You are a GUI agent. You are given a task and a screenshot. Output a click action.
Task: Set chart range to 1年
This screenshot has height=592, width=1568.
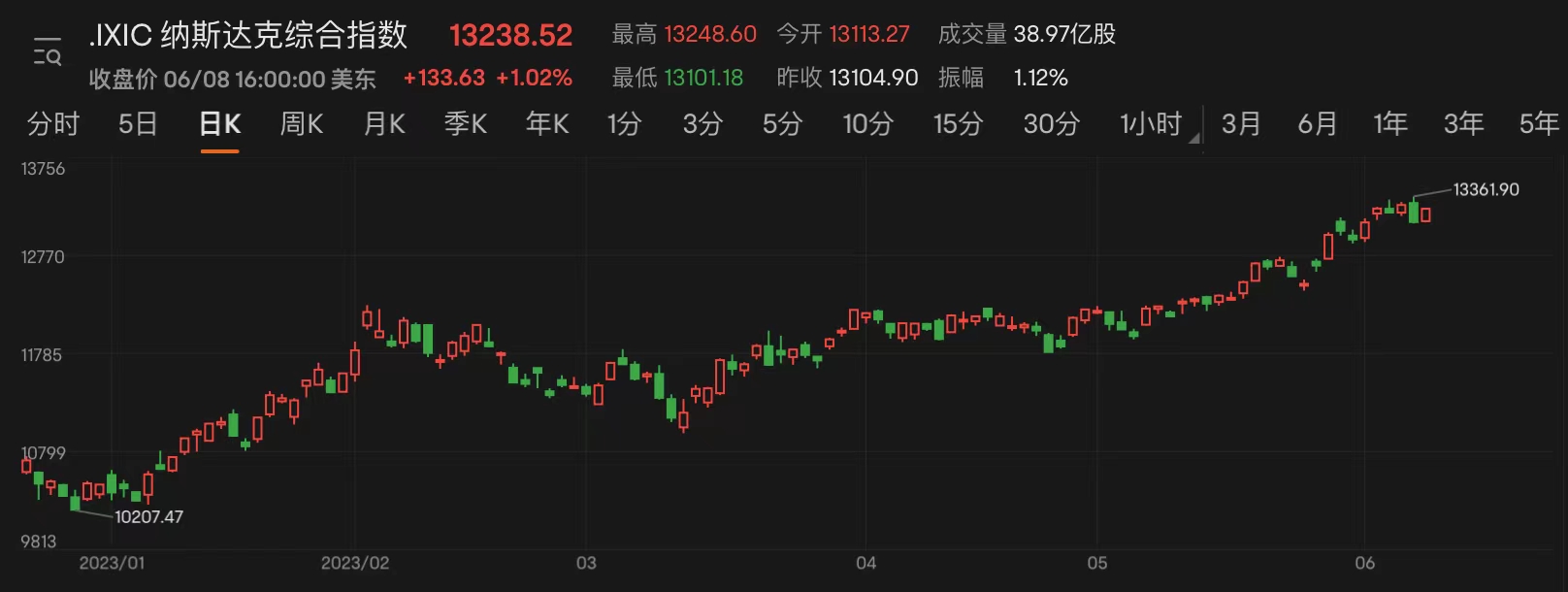pyautogui.click(x=1390, y=124)
